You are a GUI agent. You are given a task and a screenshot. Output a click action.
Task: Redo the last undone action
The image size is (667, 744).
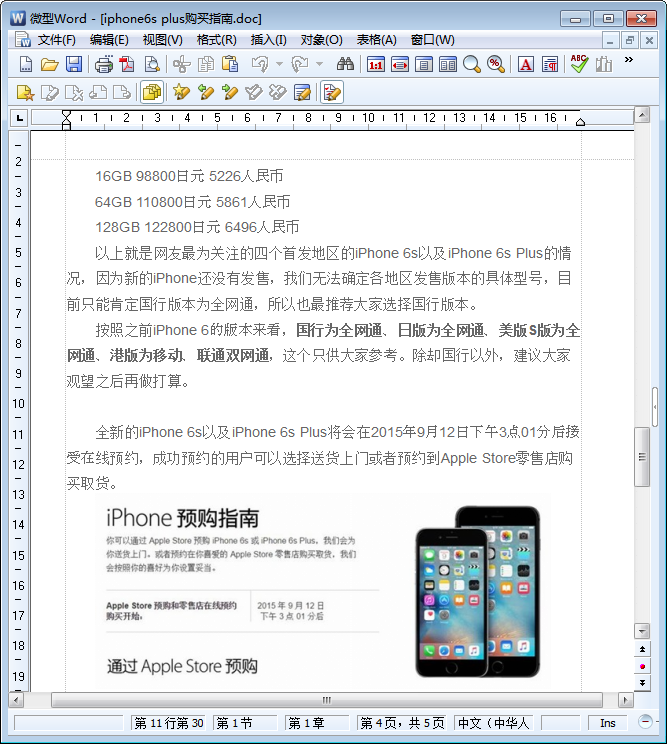point(300,64)
